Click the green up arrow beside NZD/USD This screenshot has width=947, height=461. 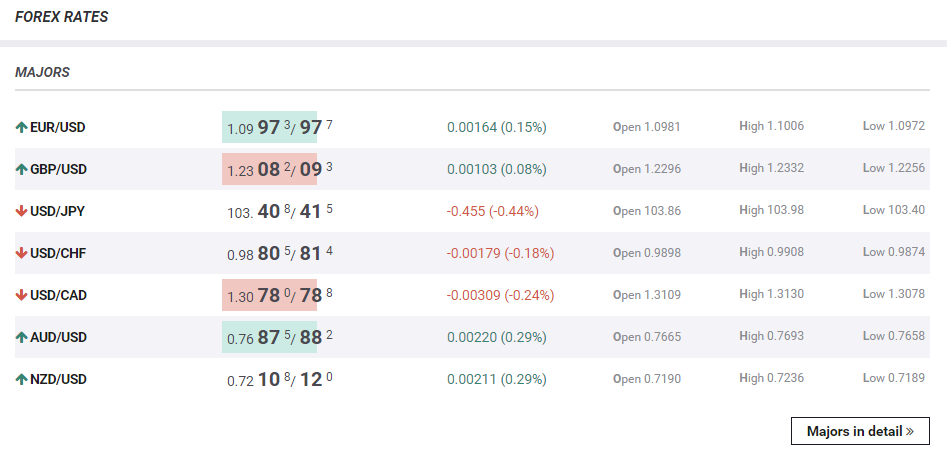coord(21,379)
